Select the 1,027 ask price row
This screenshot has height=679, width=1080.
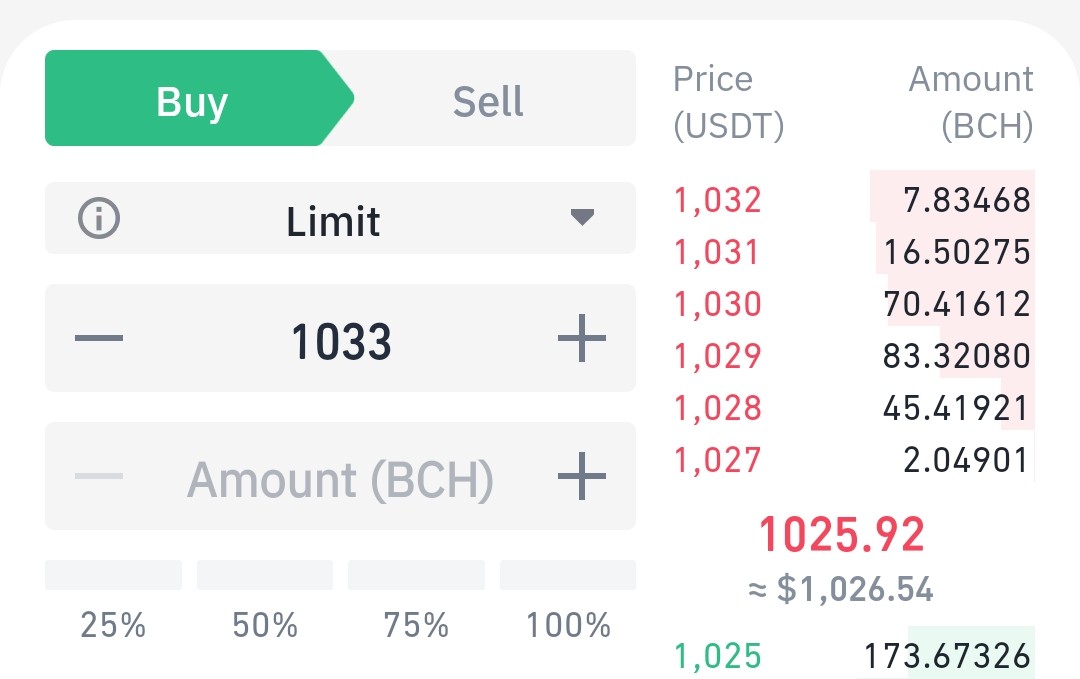(853, 459)
